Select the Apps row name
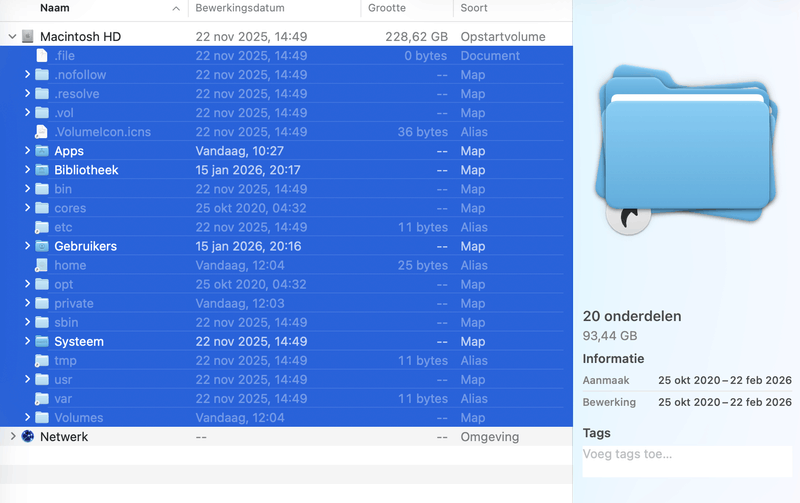 point(69,151)
